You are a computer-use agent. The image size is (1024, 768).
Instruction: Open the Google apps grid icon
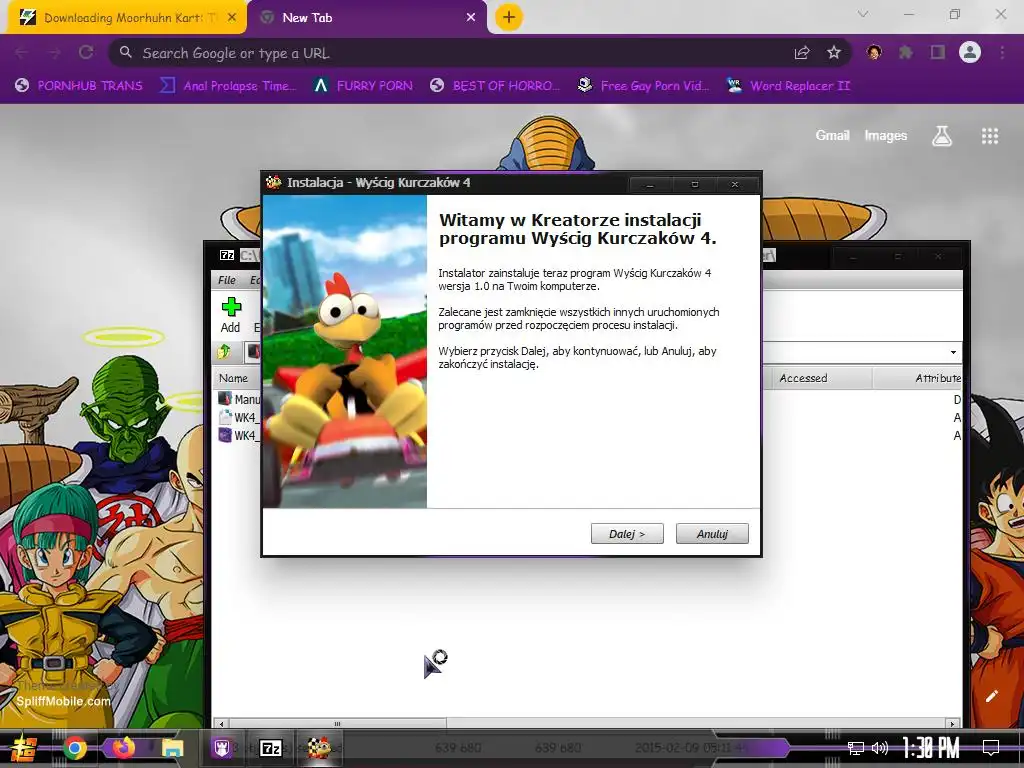[x=990, y=136]
